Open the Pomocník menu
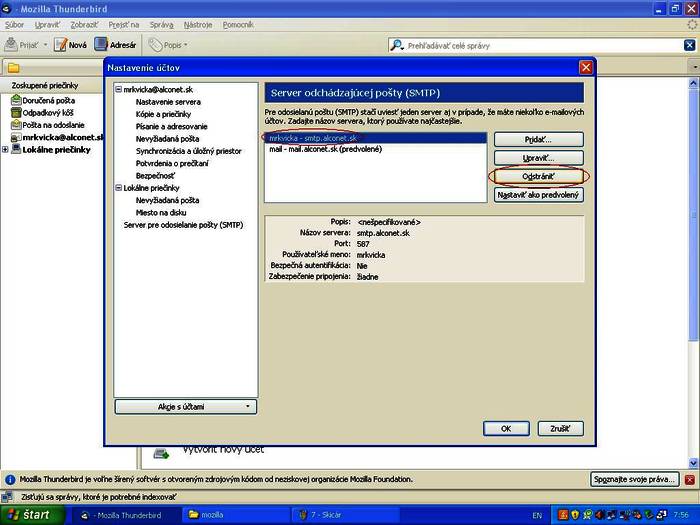Screen dimensions: 700x525 (x=238, y=25)
